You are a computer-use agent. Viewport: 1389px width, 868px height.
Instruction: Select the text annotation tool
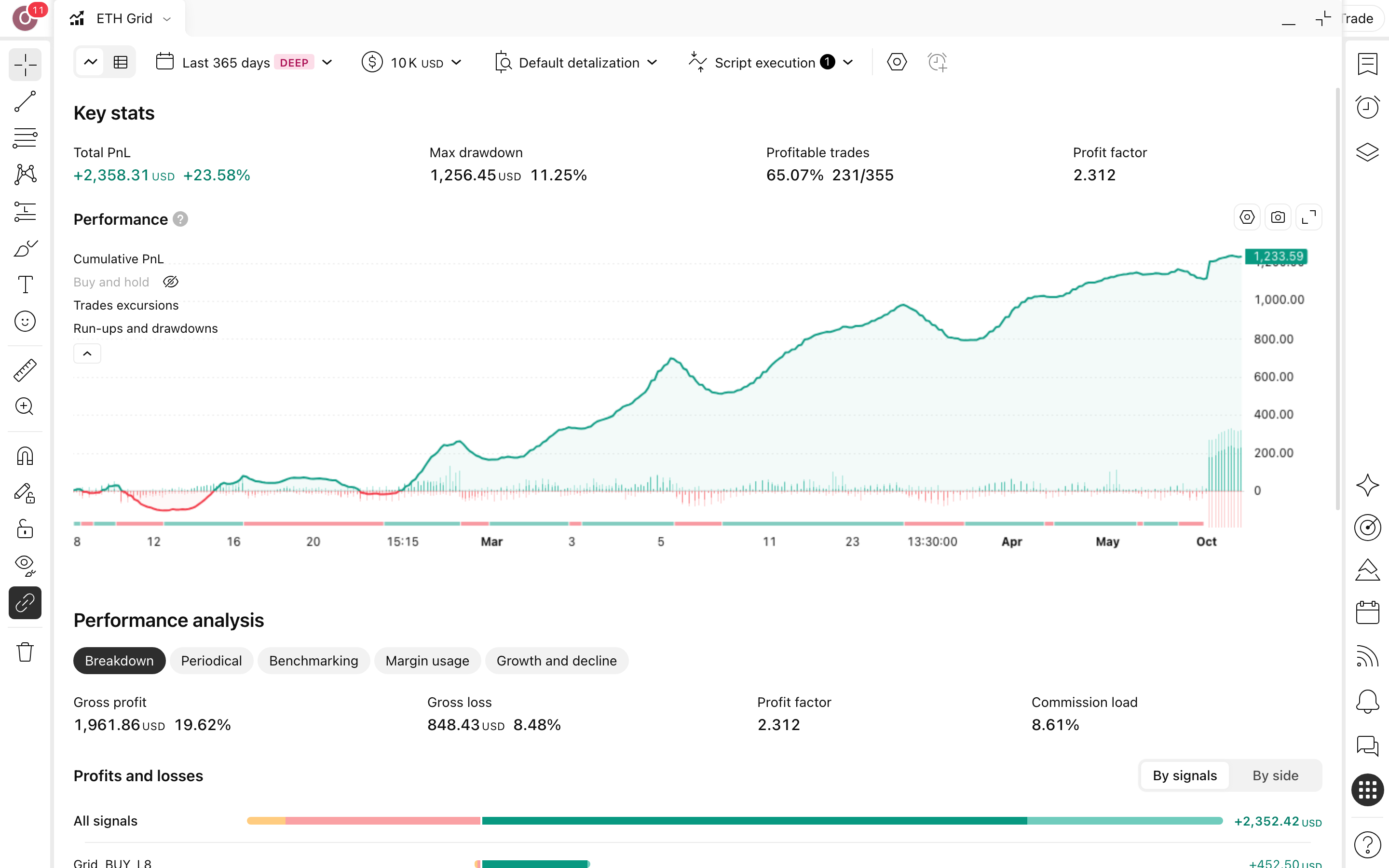(25, 285)
